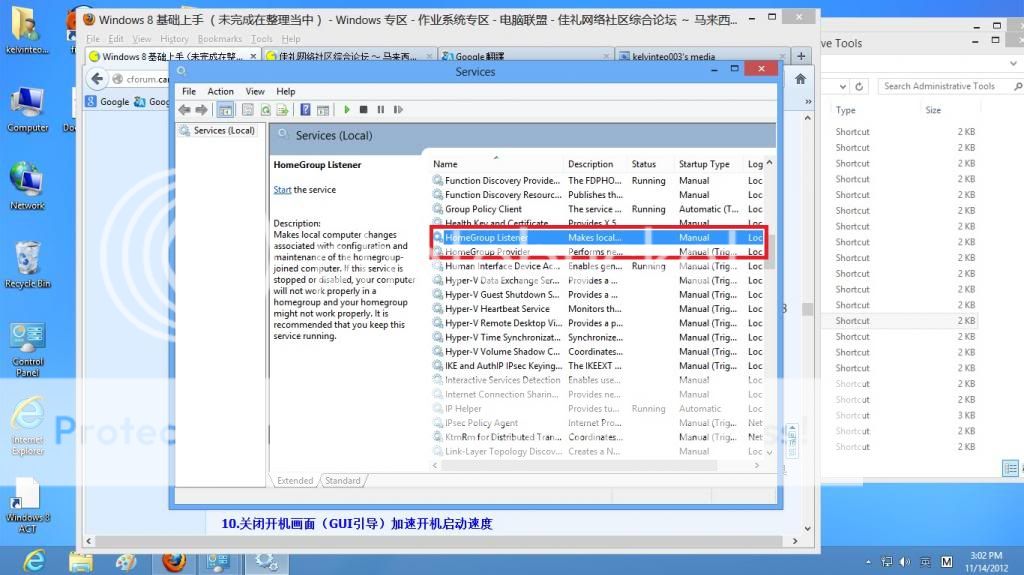Click the Start the service link
Image resolution: width=1024 pixels, height=575 pixels.
pos(282,190)
